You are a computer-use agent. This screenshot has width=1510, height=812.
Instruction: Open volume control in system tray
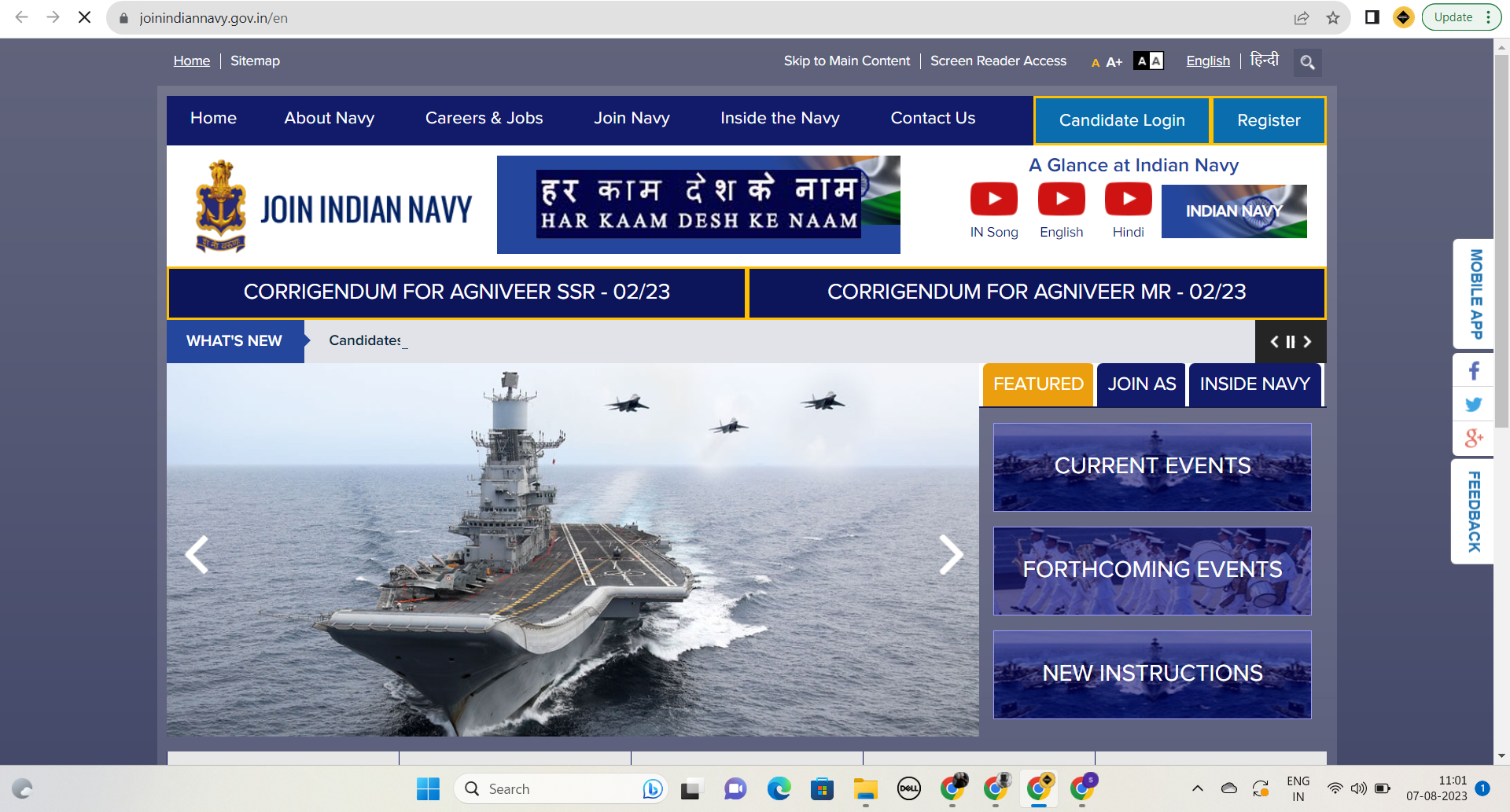pyautogui.click(x=1358, y=788)
